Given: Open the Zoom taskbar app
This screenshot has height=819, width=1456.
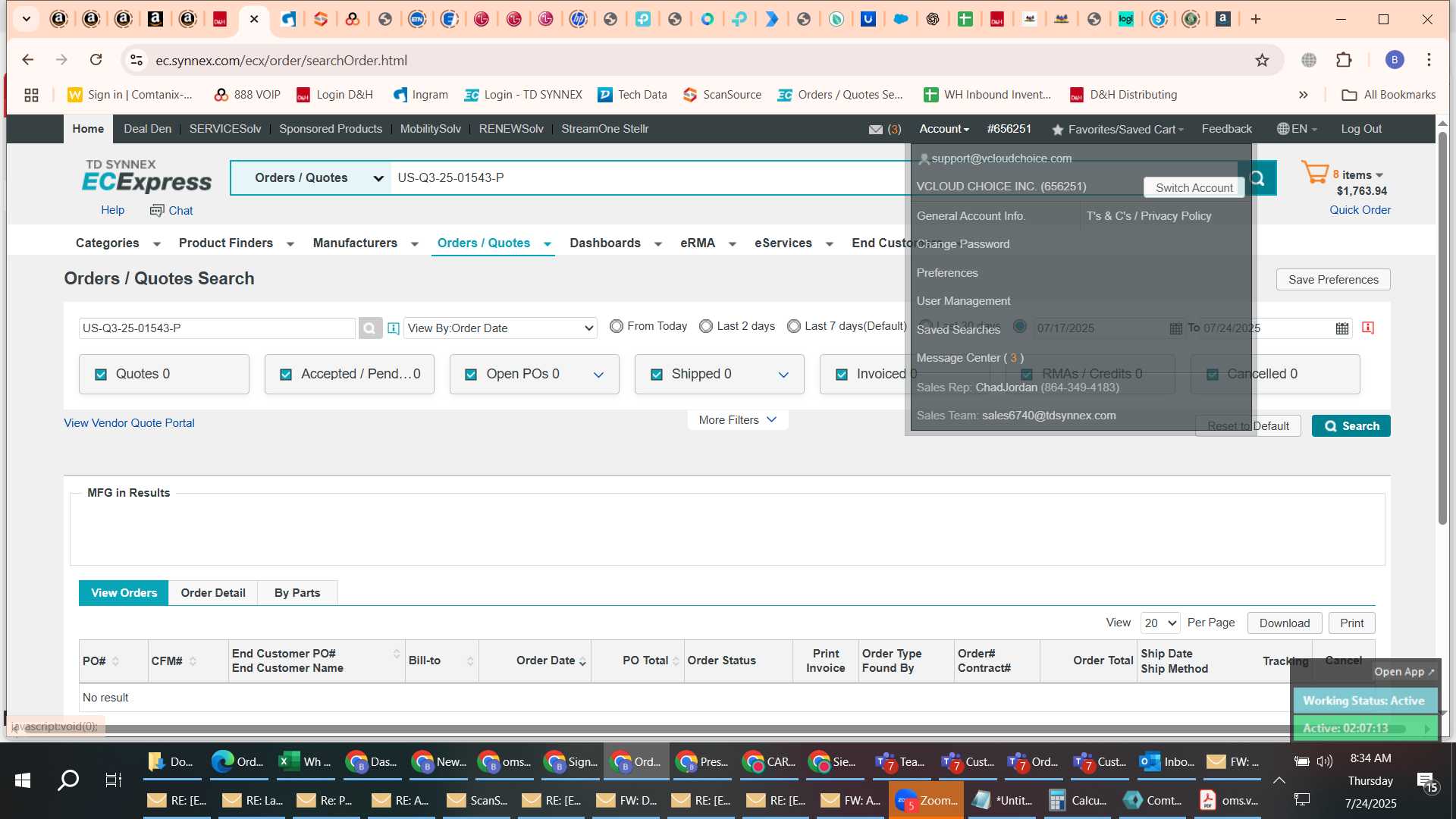Looking at the screenshot, I should pyautogui.click(x=926, y=800).
